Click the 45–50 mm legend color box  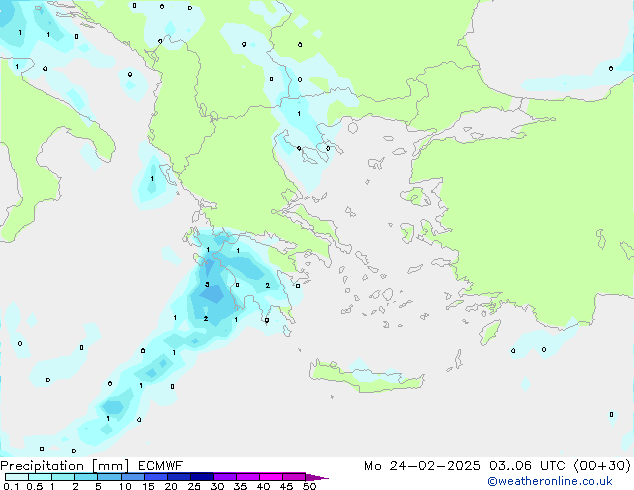tap(294, 477)
